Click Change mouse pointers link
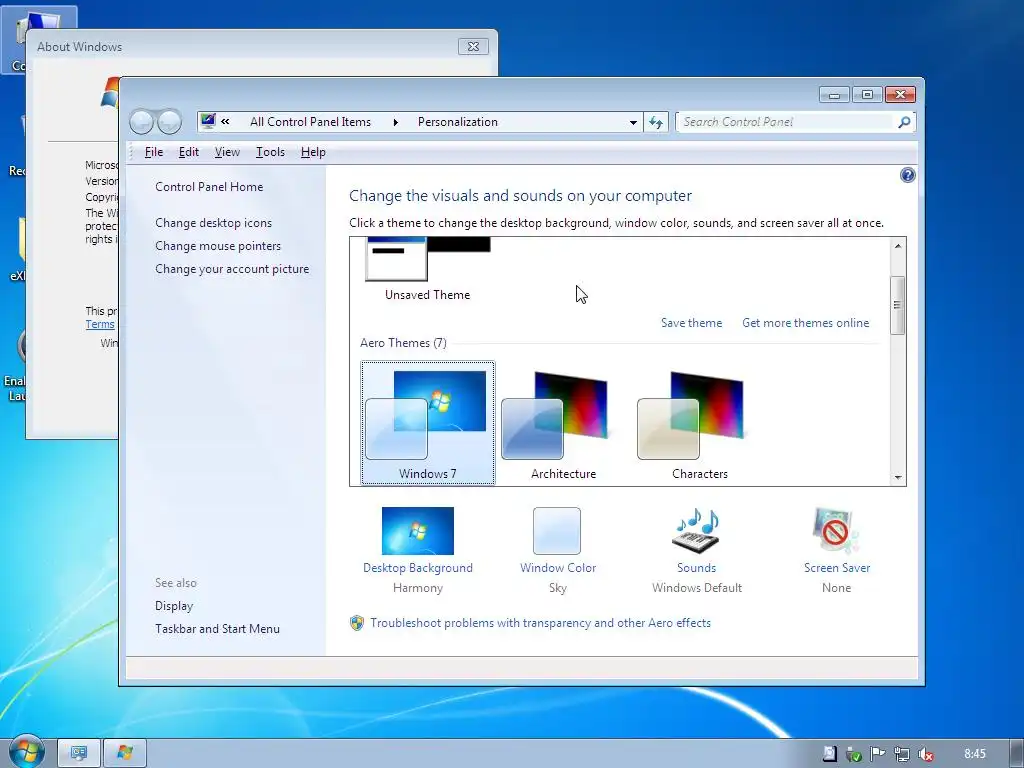The image size is (1024, 768). [x=218, y=246]
